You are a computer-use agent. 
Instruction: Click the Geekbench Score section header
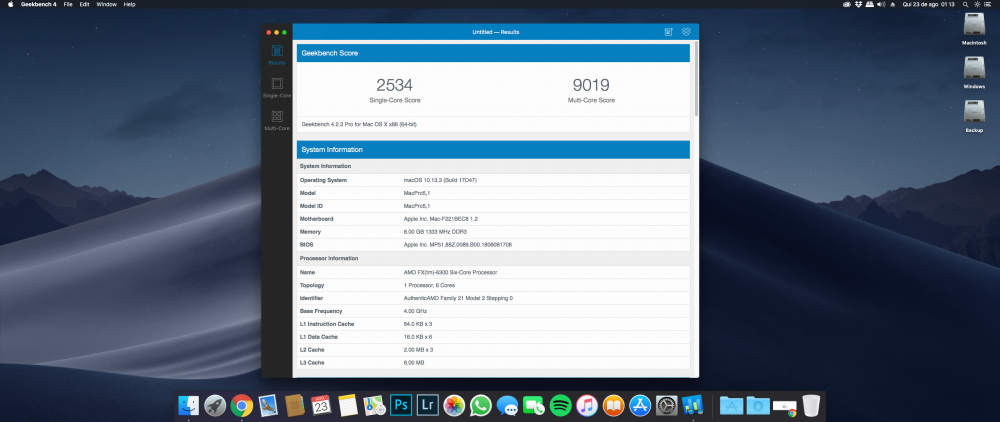493,53
